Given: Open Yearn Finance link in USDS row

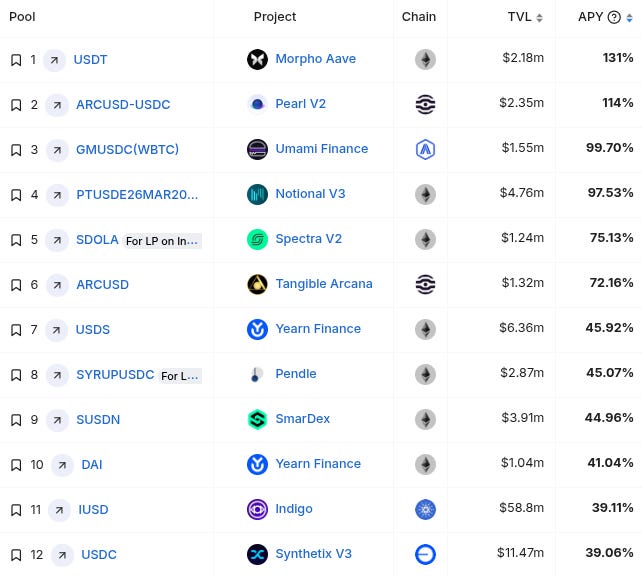Looking at the screenshot, I should tap(318, 329).
